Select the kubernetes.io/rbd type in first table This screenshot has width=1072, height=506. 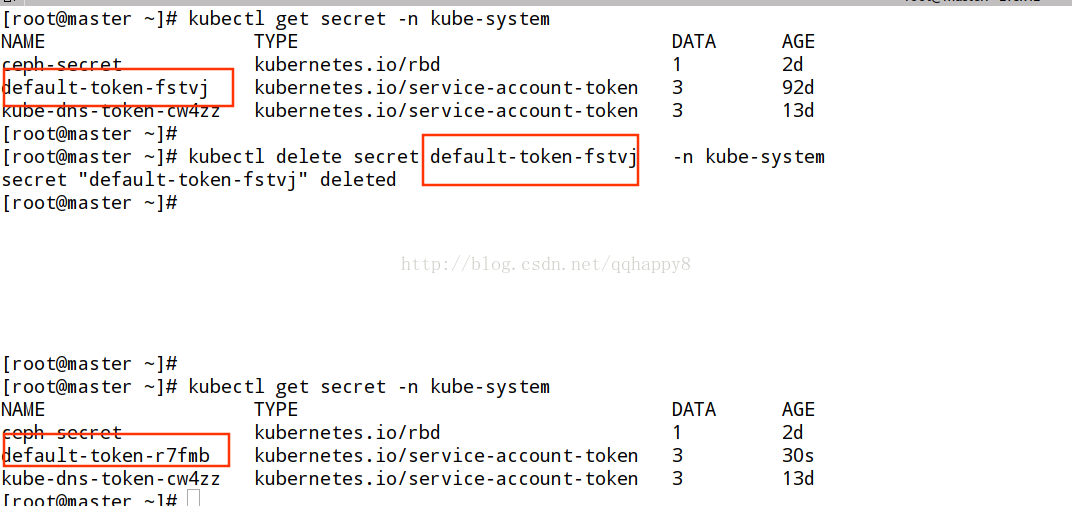(x=347, y=65)
